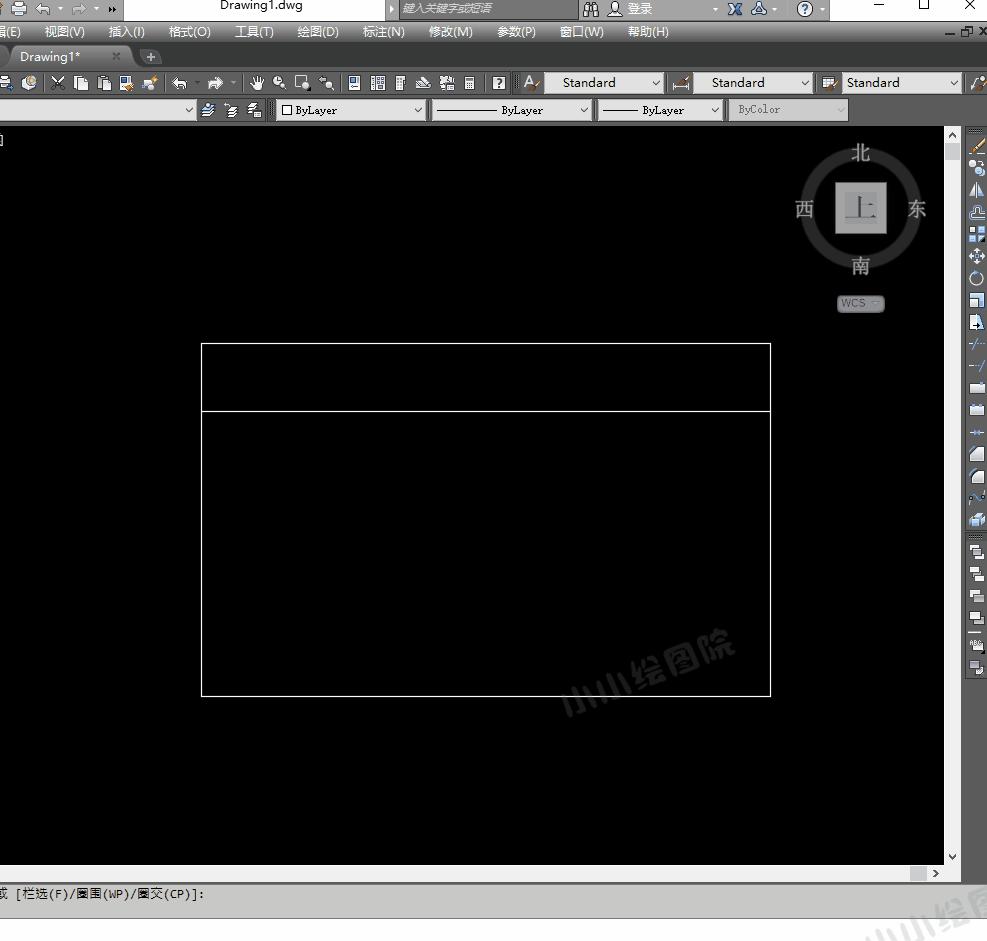Open the 修改(M) menu

pyautogui.click(x=450, y=31)
